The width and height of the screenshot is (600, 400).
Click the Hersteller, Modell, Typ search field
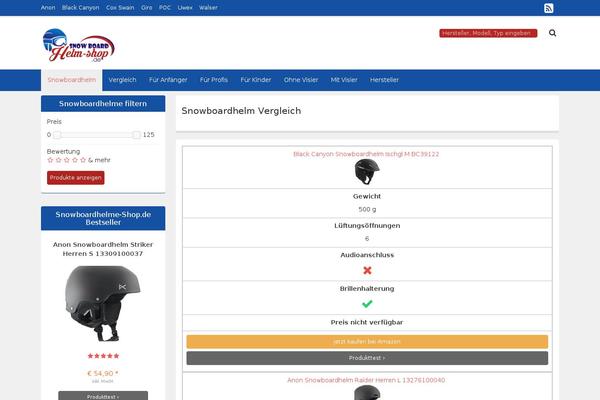tap(488, 33)
